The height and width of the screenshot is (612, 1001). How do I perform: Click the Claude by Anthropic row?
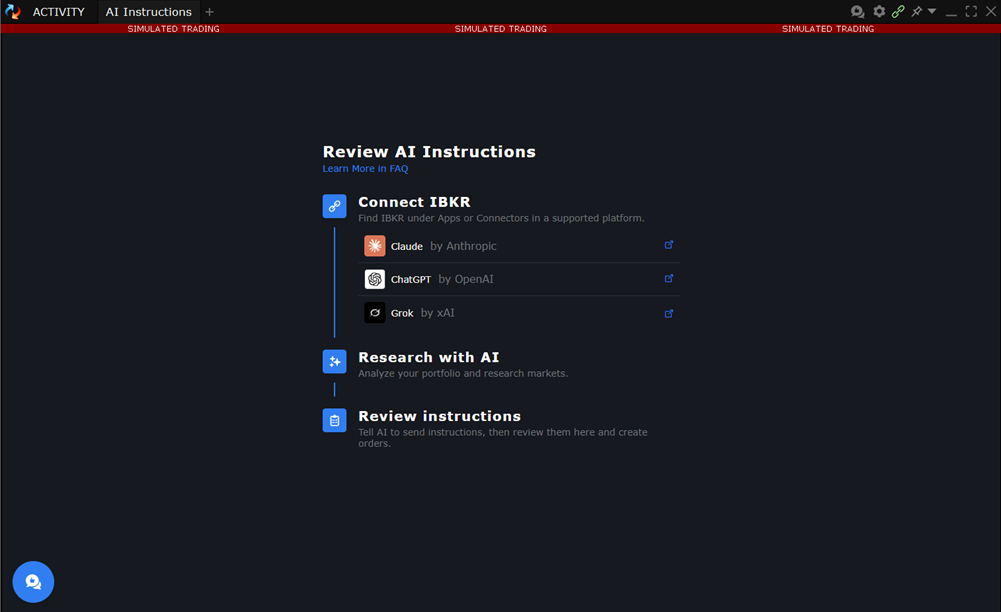click(518, 246)
